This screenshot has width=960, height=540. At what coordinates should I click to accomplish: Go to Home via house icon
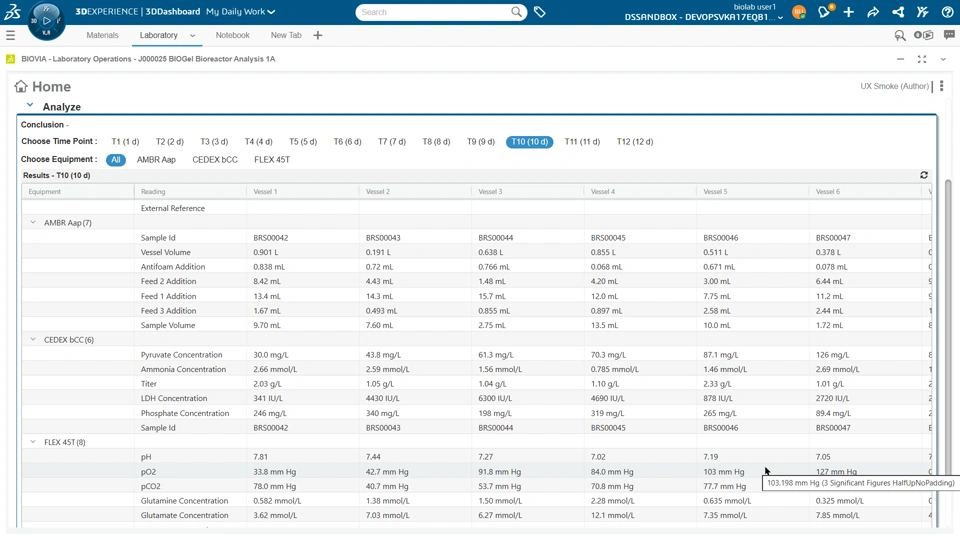21,86
